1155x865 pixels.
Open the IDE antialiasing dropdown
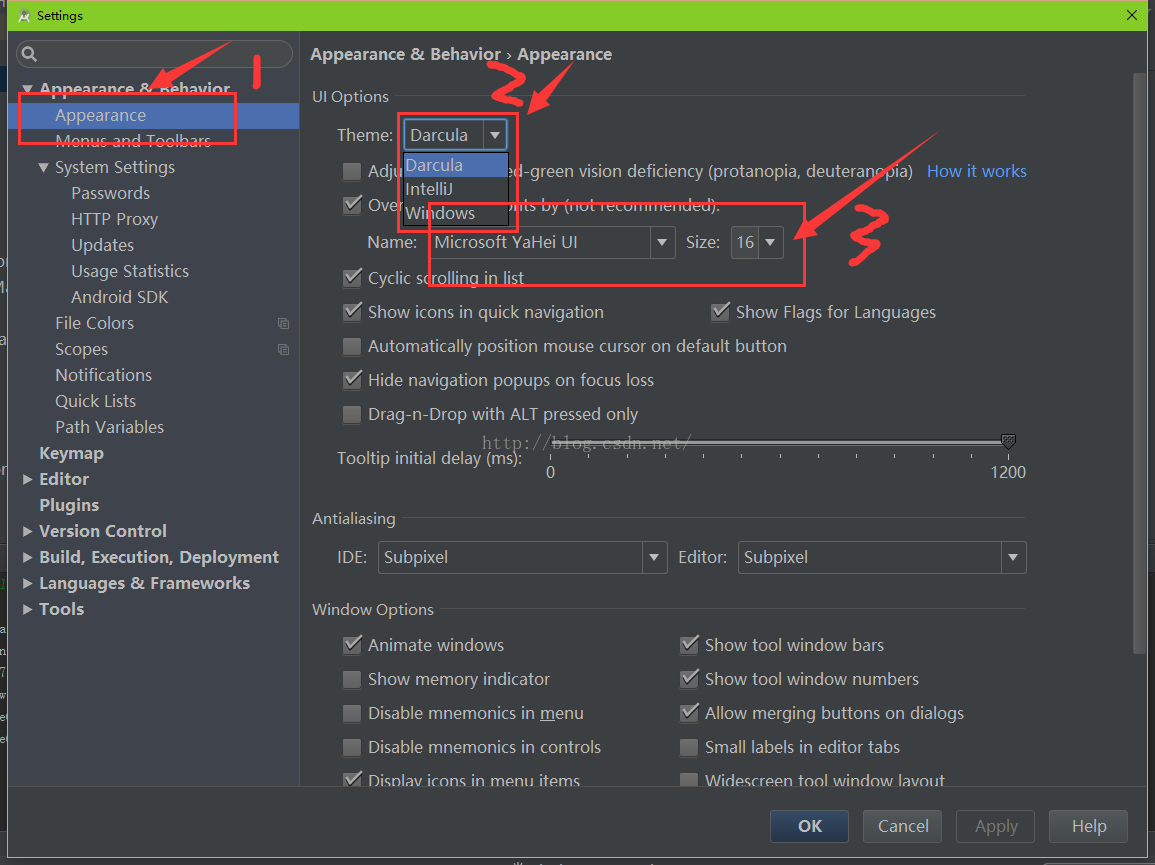653,558
